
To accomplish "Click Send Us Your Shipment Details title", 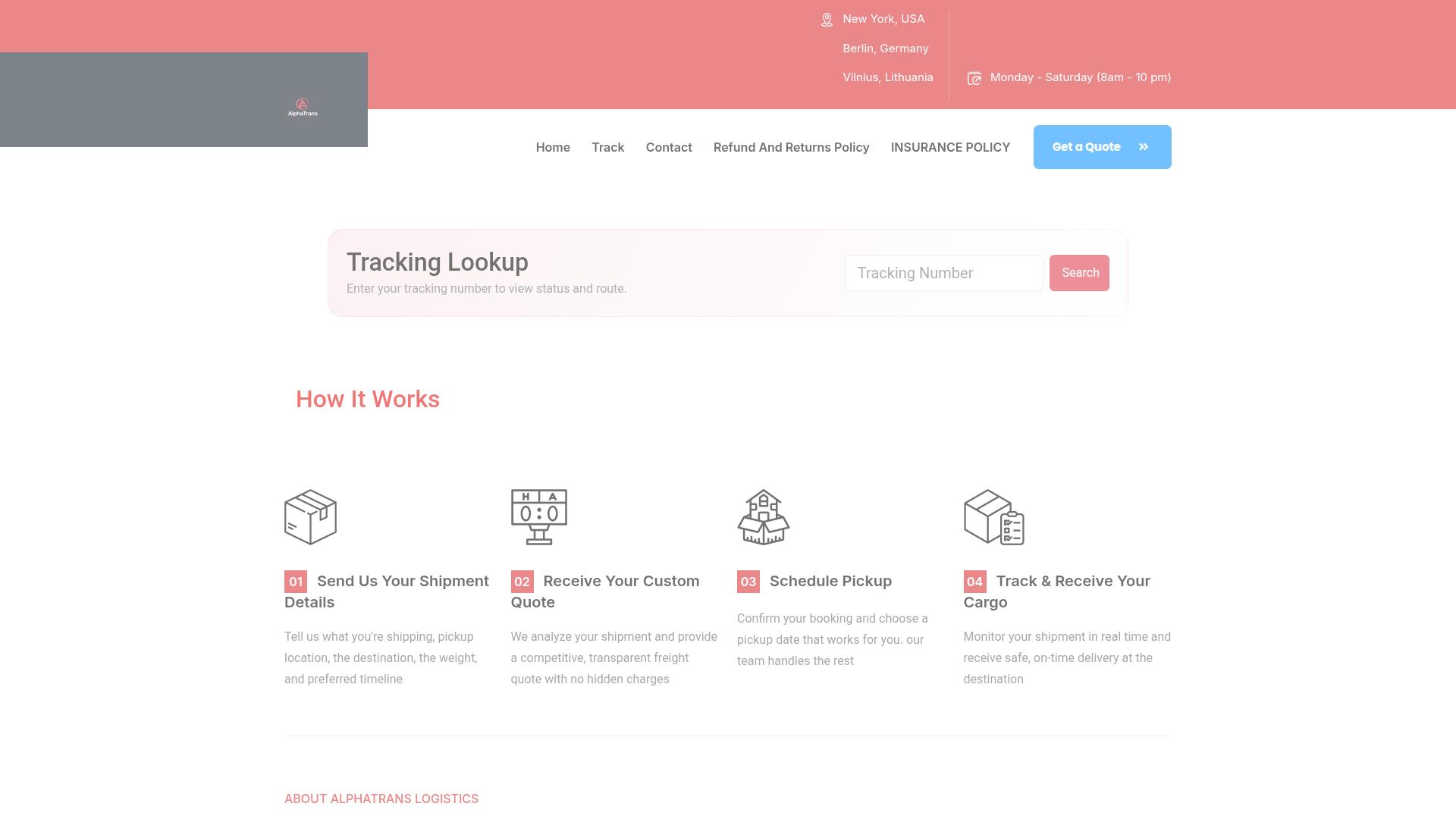I will (387, 591).
